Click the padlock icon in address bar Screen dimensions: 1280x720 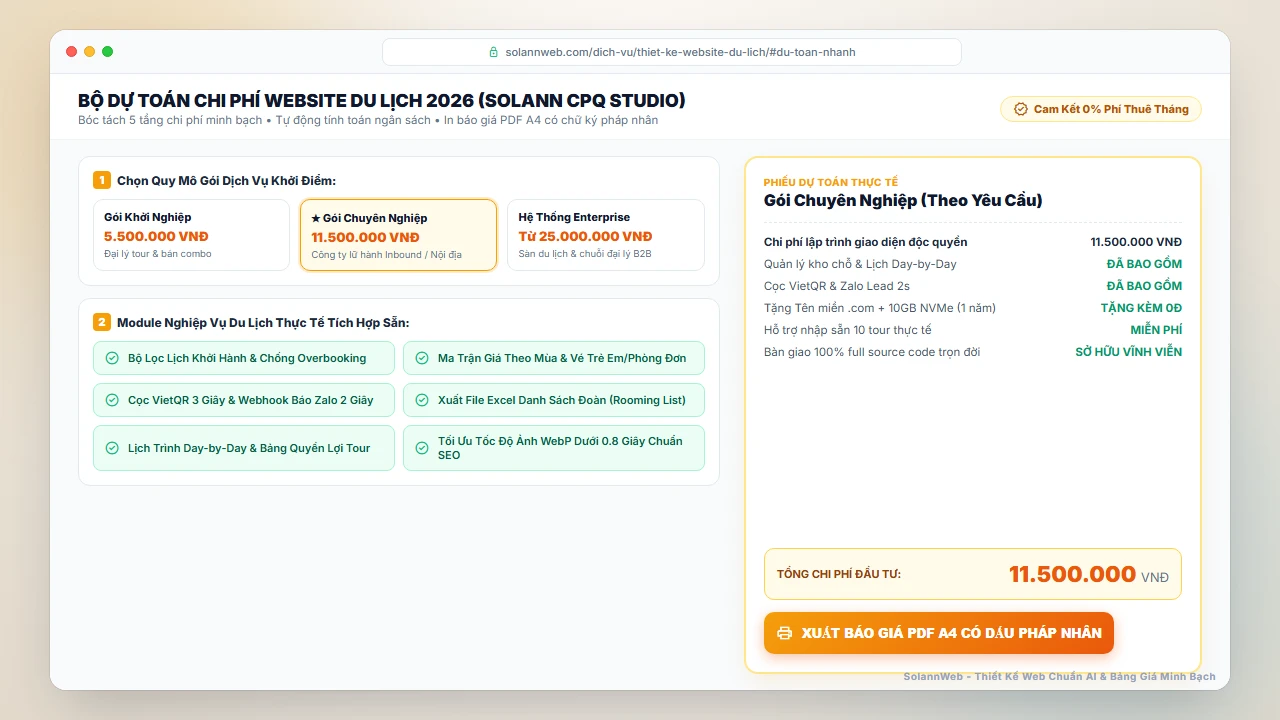493,52
